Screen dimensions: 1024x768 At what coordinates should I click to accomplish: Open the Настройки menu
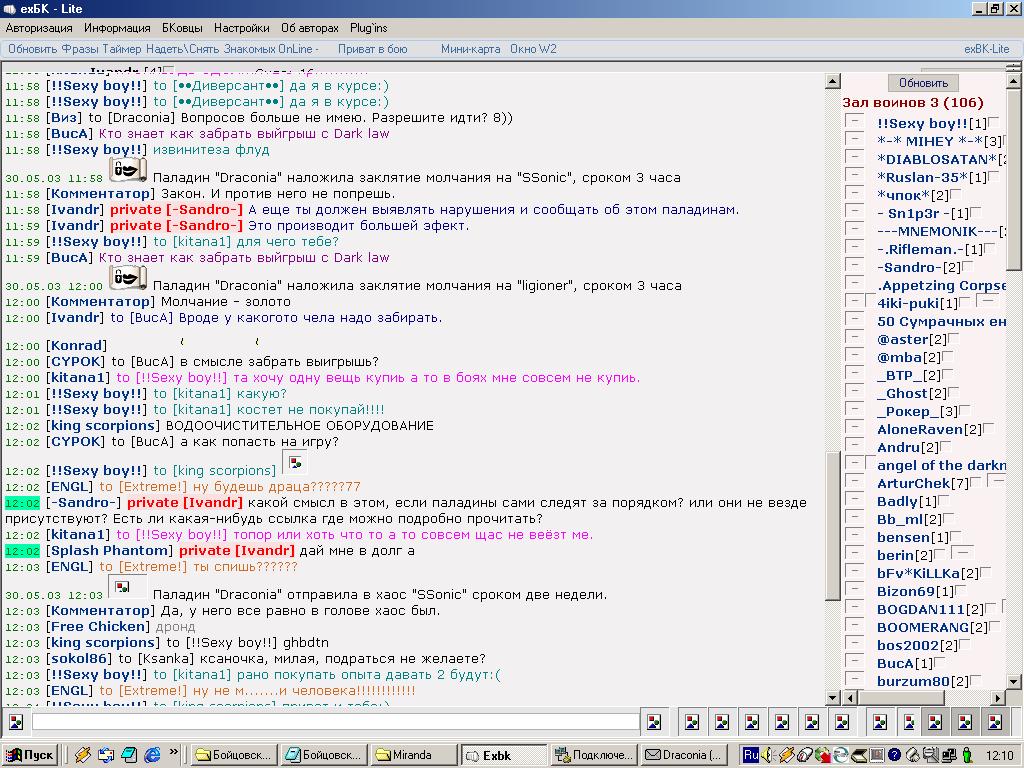tap(242, 28)
